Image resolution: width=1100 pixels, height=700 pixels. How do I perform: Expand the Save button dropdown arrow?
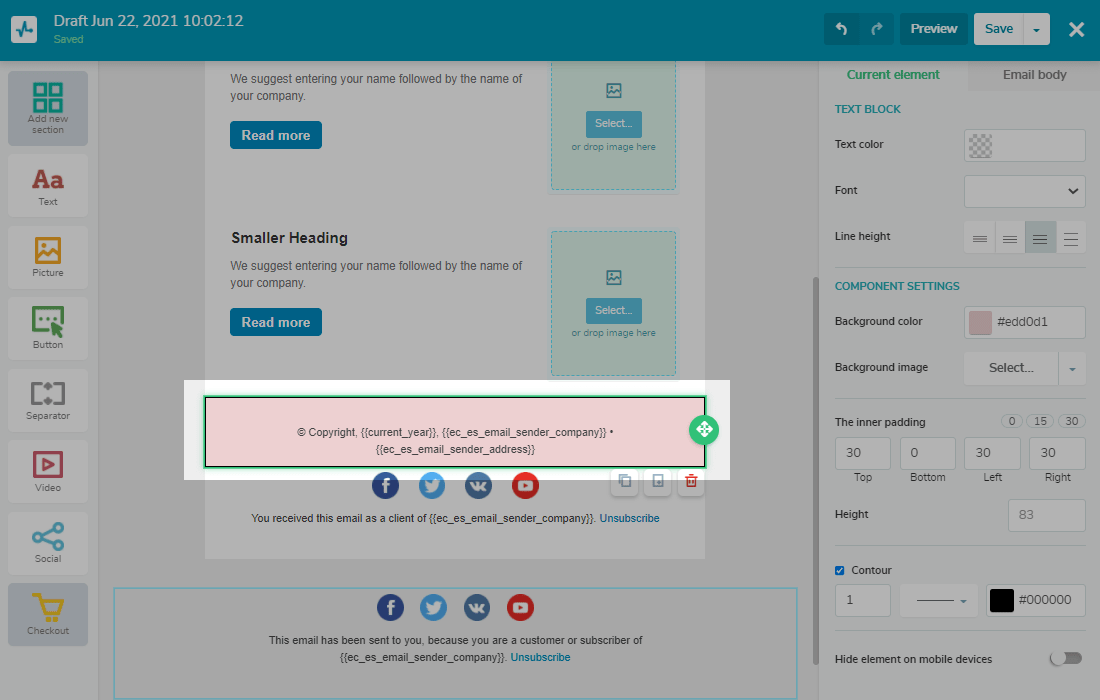tap(1036, 30)
